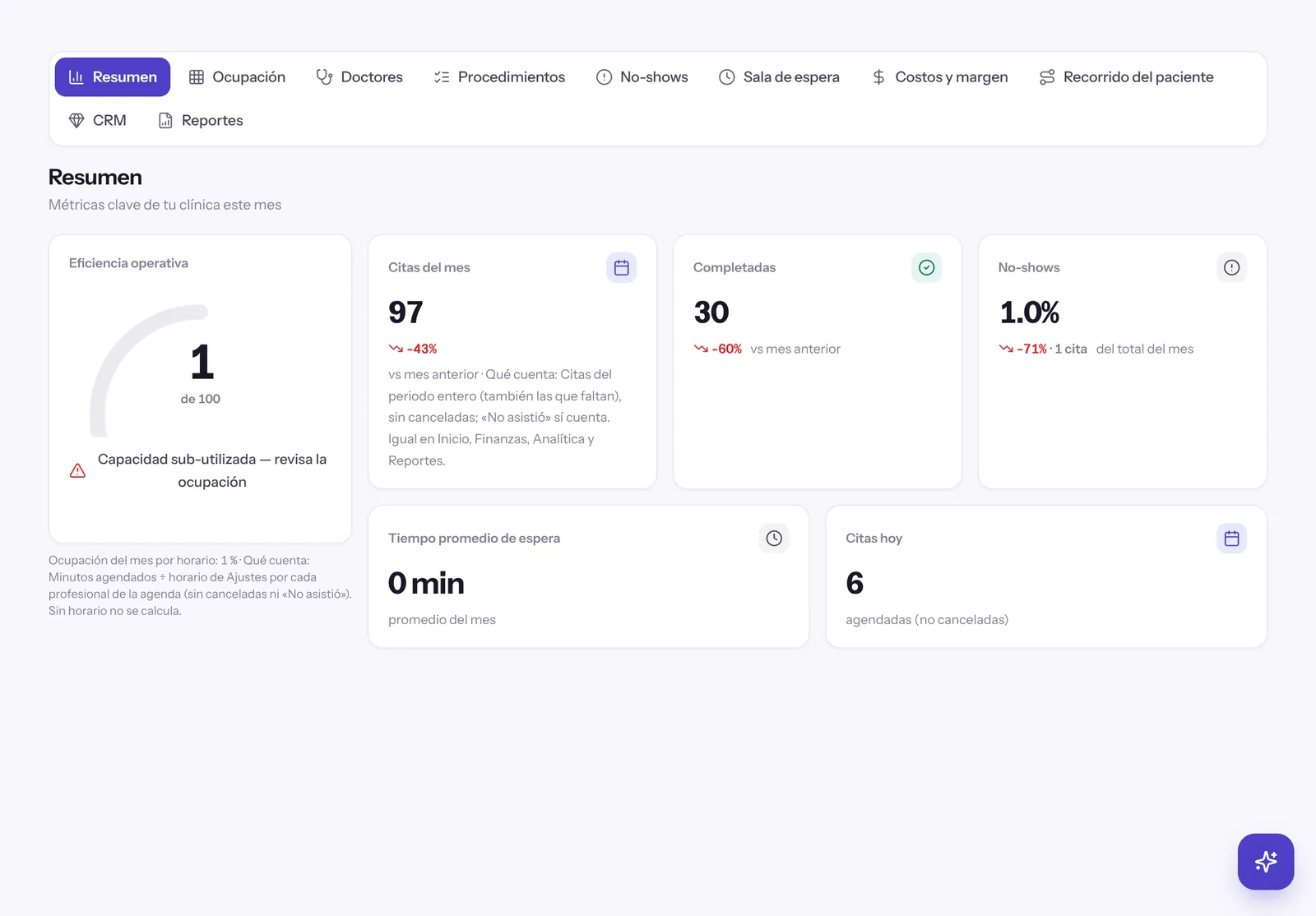
Task: Open Costos y margen tab
Action: coord(940,76)
